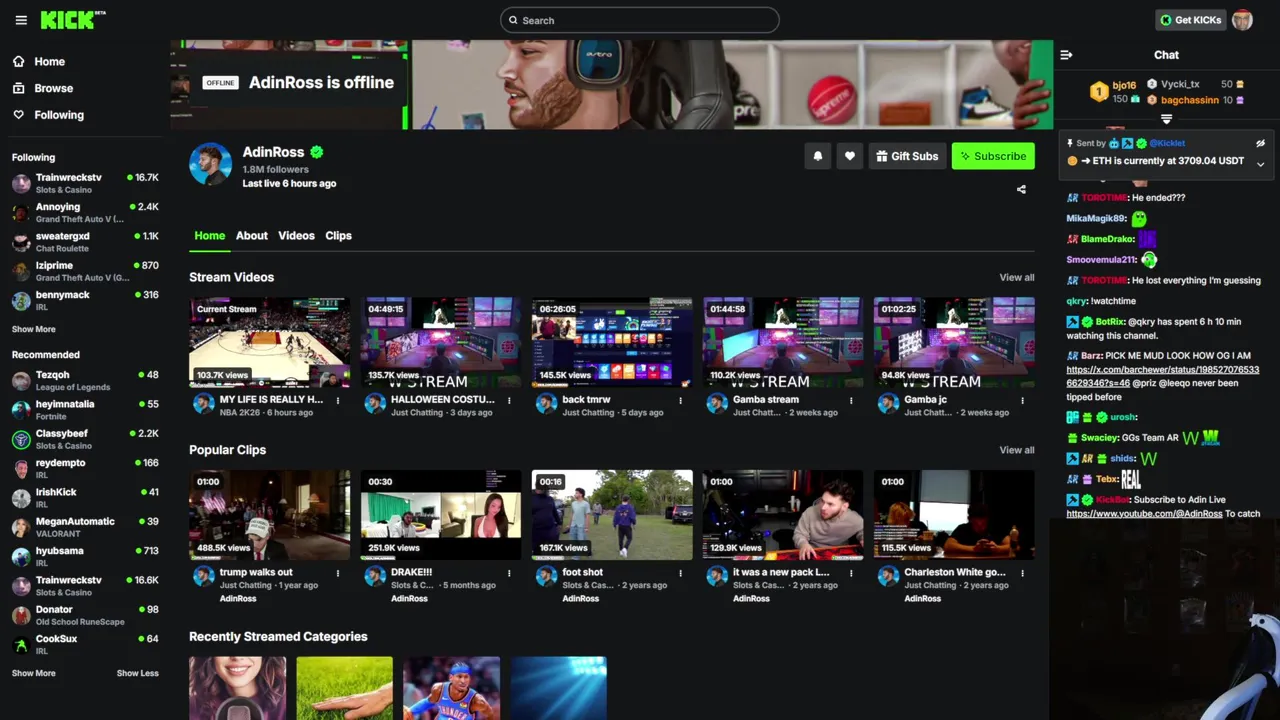The width and height of the screenshot is (1280, 720).
Task: Toggle the notification bell for AdinRoss
Action: coord(818,156)
